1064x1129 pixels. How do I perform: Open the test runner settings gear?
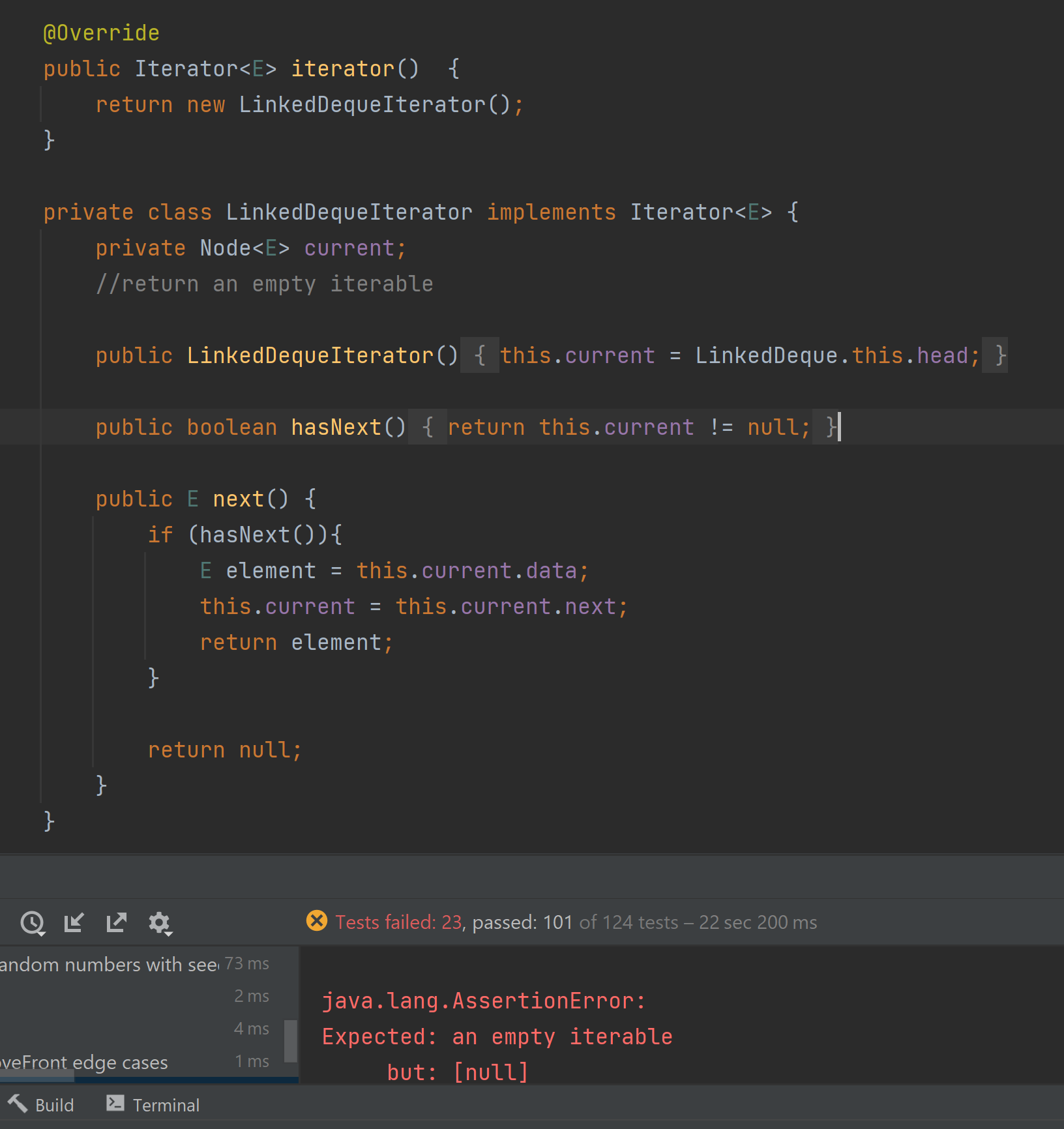click(x=159, y=922)
